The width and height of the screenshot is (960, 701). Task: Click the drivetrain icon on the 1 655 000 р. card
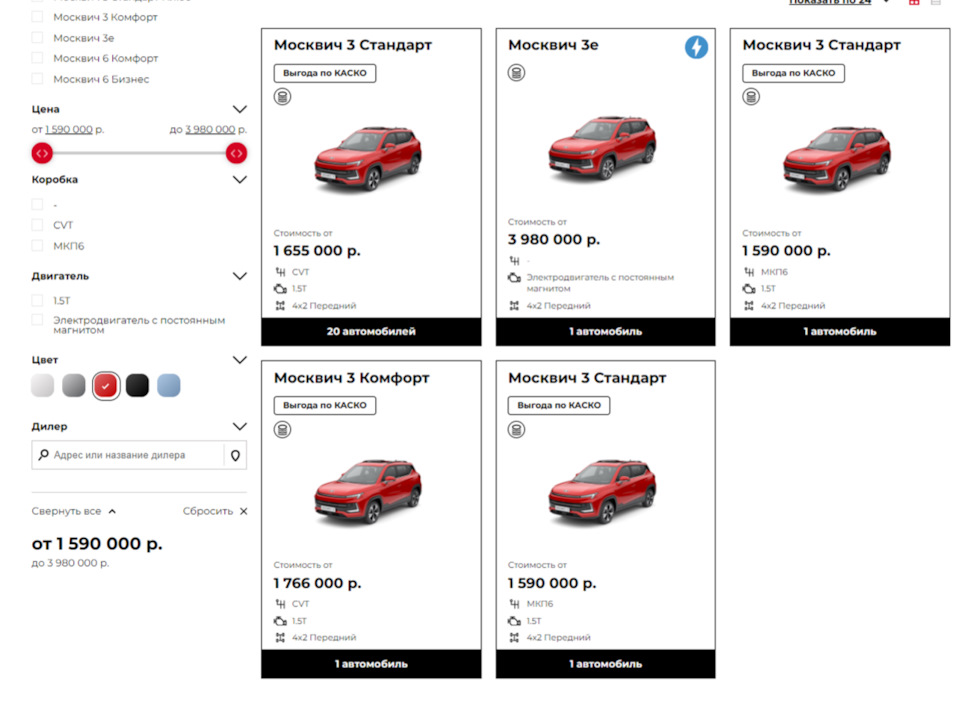click(x=280, y=306)
